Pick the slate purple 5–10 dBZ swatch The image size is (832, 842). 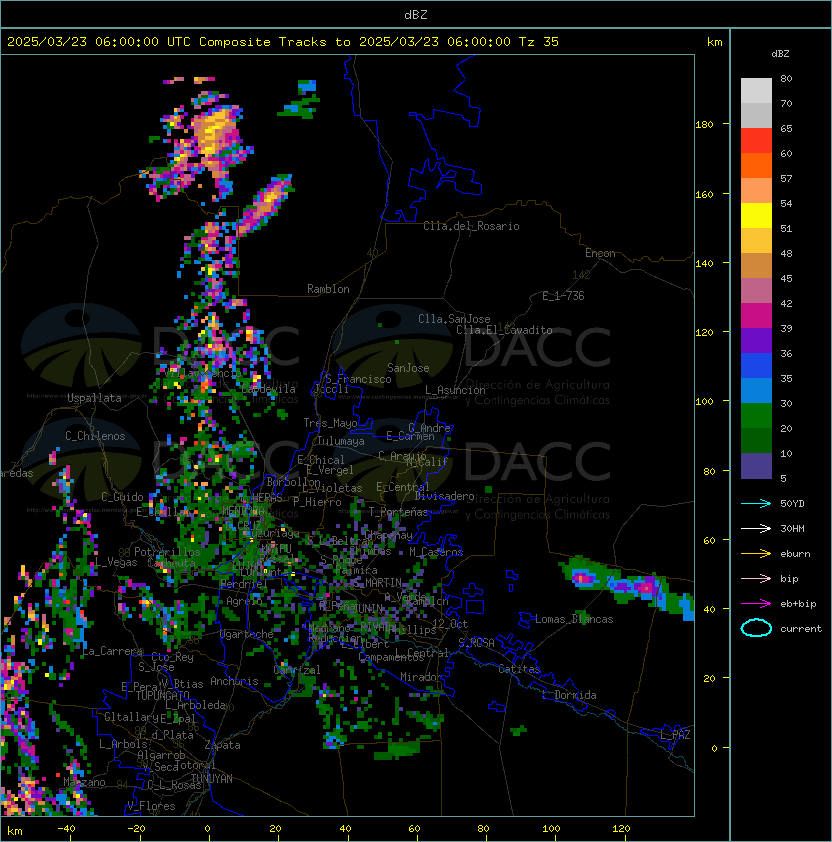point(756,466)
